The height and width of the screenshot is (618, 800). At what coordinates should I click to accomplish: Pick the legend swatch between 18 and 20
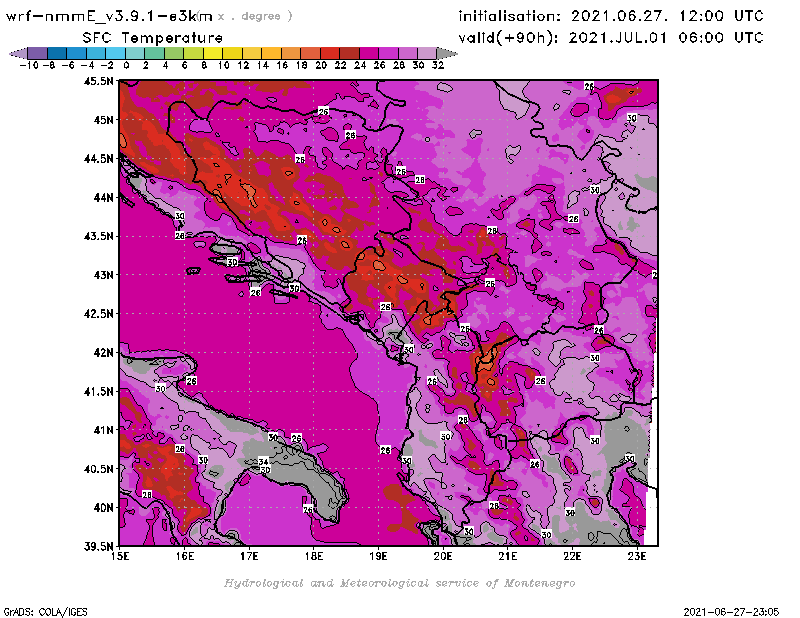tap(310, 53)
